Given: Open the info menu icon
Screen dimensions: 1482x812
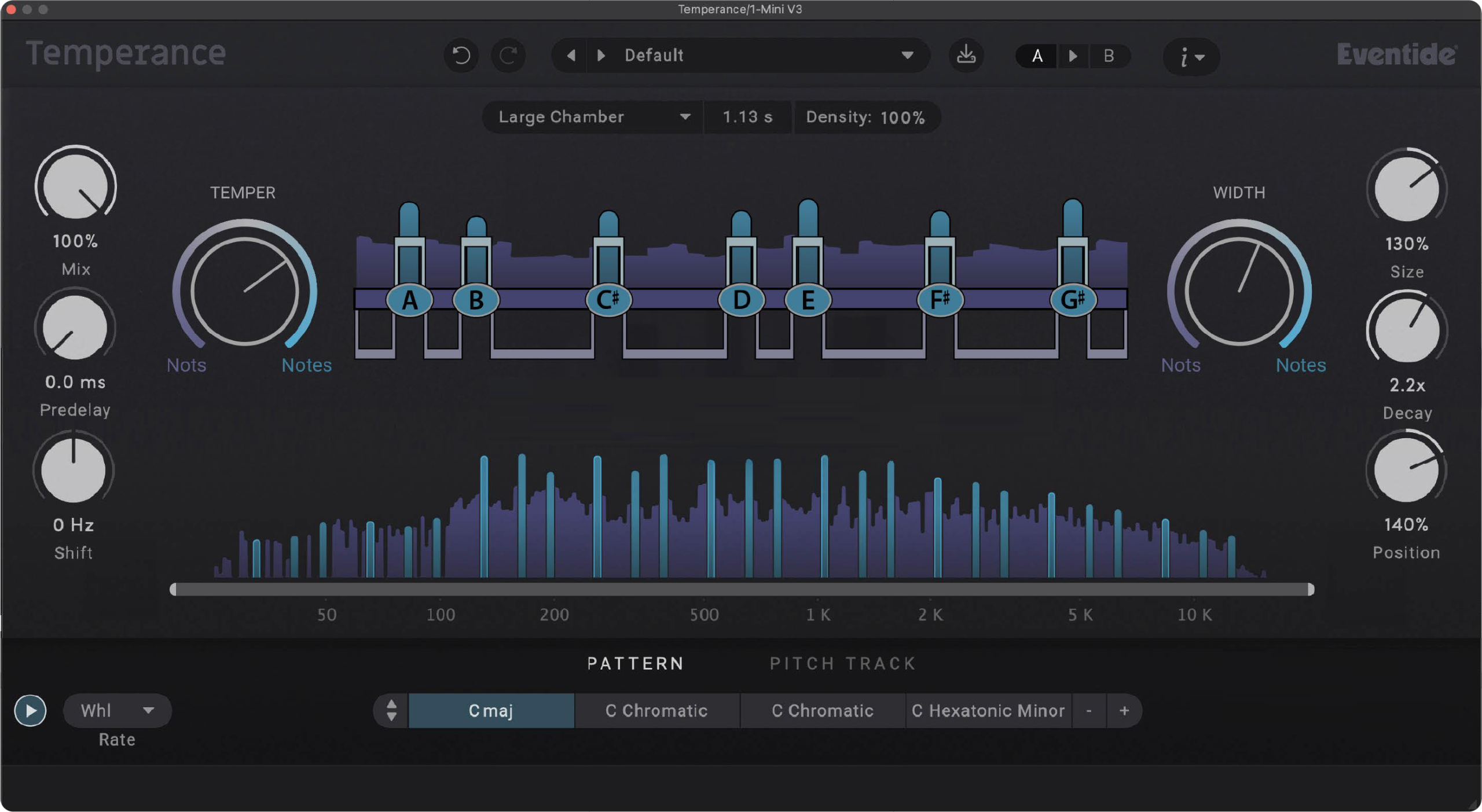Looking at the screenshot, I should click(x=1191, y=57).
